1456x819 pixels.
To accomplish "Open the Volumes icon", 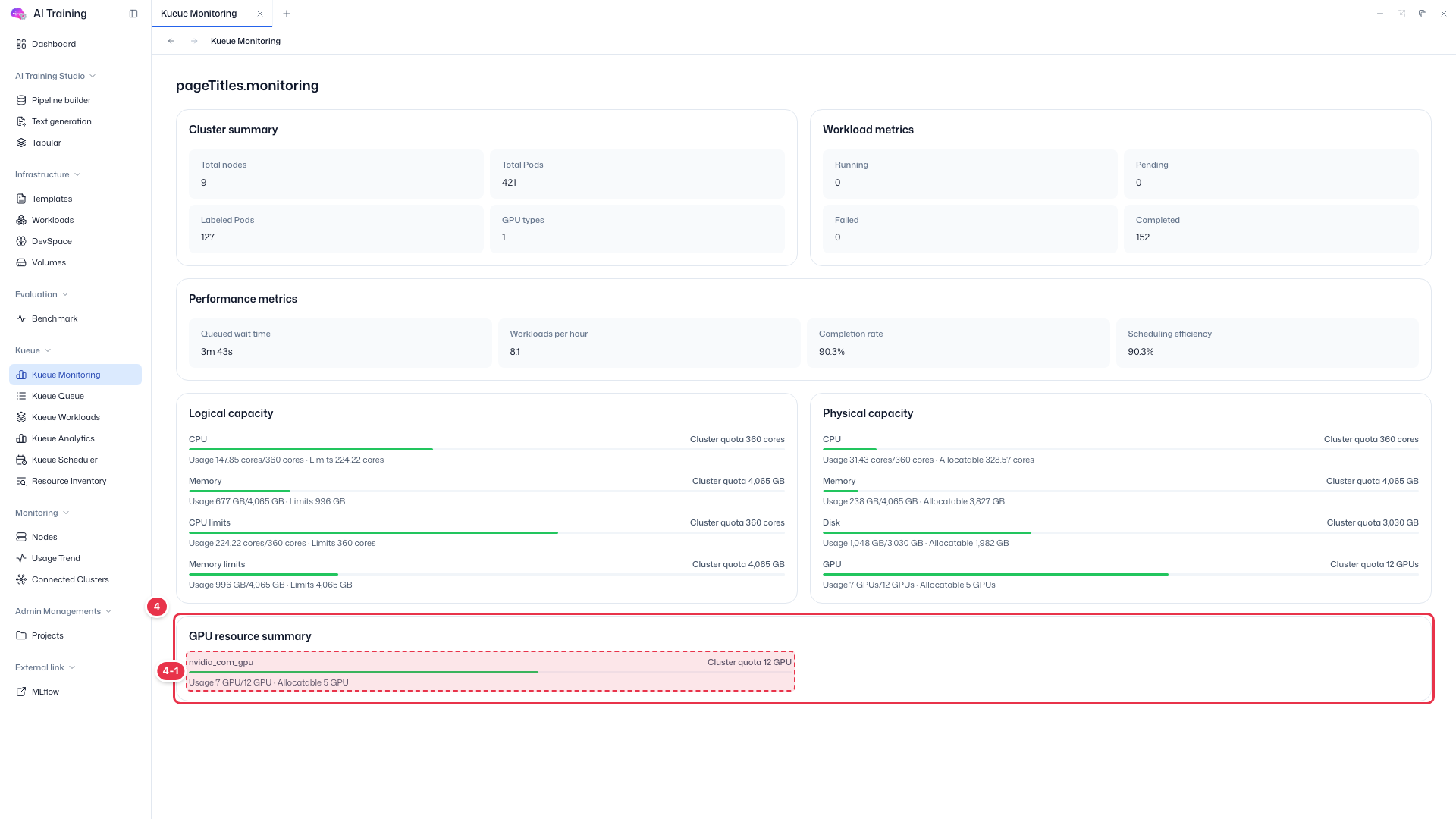I will tap(21, 262).
